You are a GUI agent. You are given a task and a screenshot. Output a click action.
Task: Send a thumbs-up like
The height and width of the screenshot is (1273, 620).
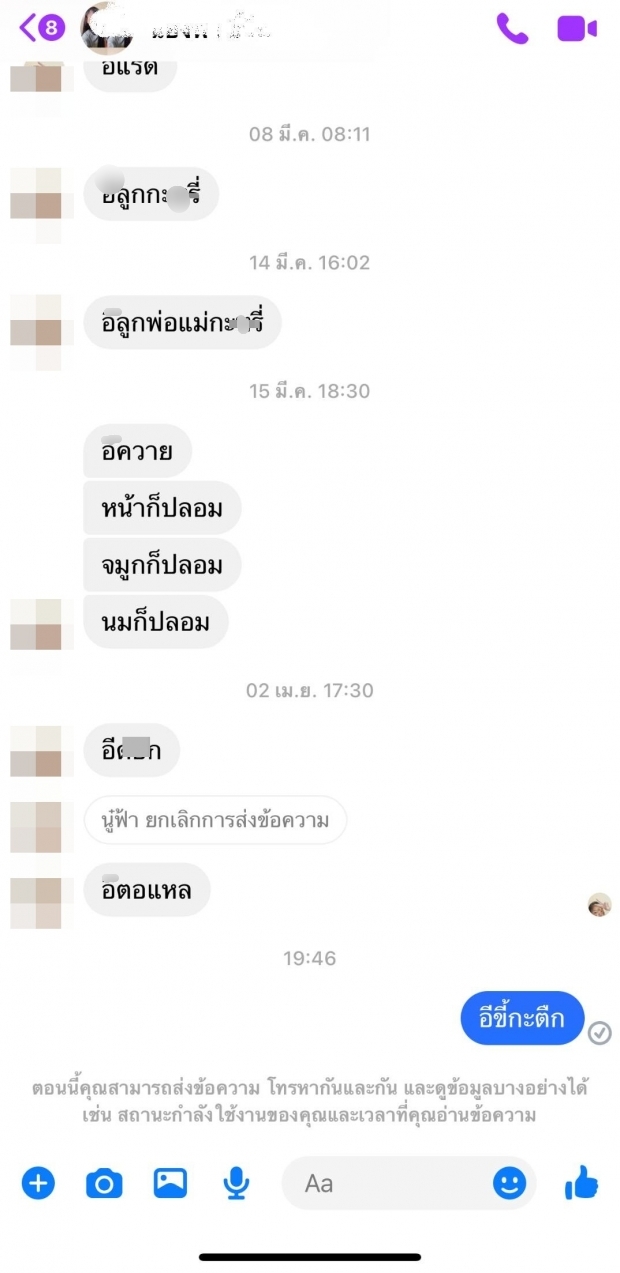[x=581, y=1183]
